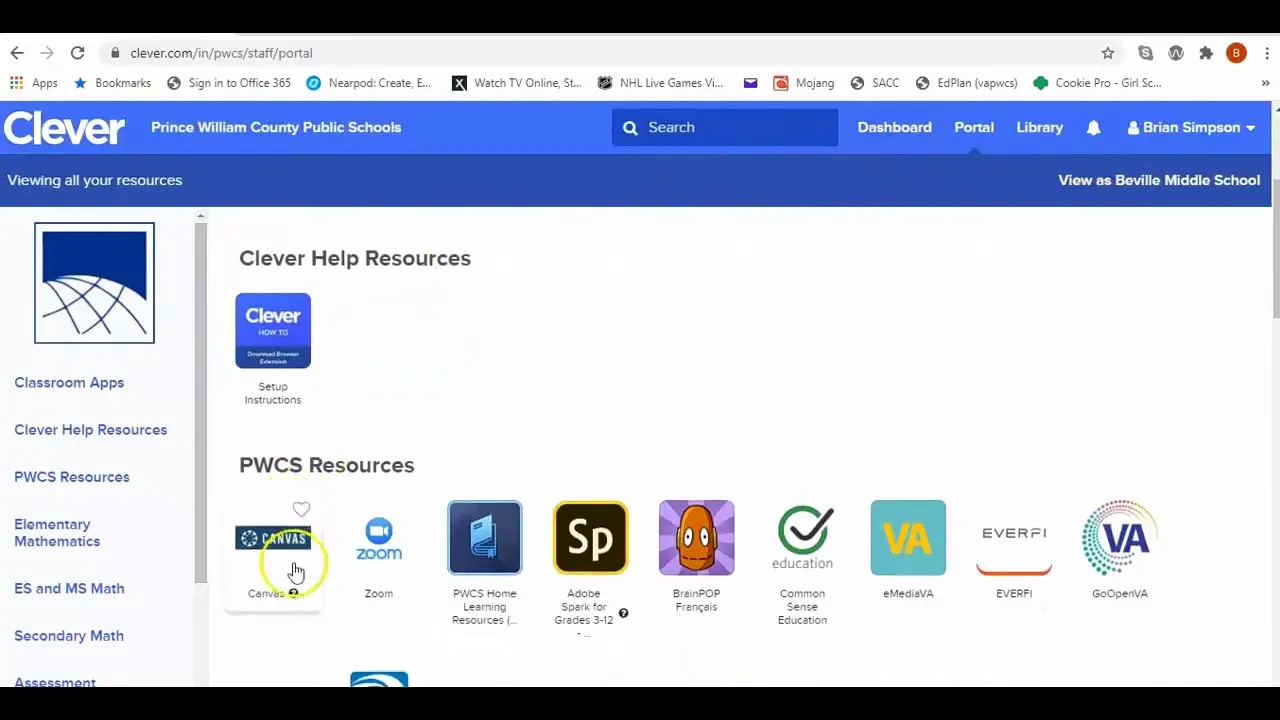Expand hidden bookmarks with double chevron
1280x720 pixels.
[x=1265, y=83]
